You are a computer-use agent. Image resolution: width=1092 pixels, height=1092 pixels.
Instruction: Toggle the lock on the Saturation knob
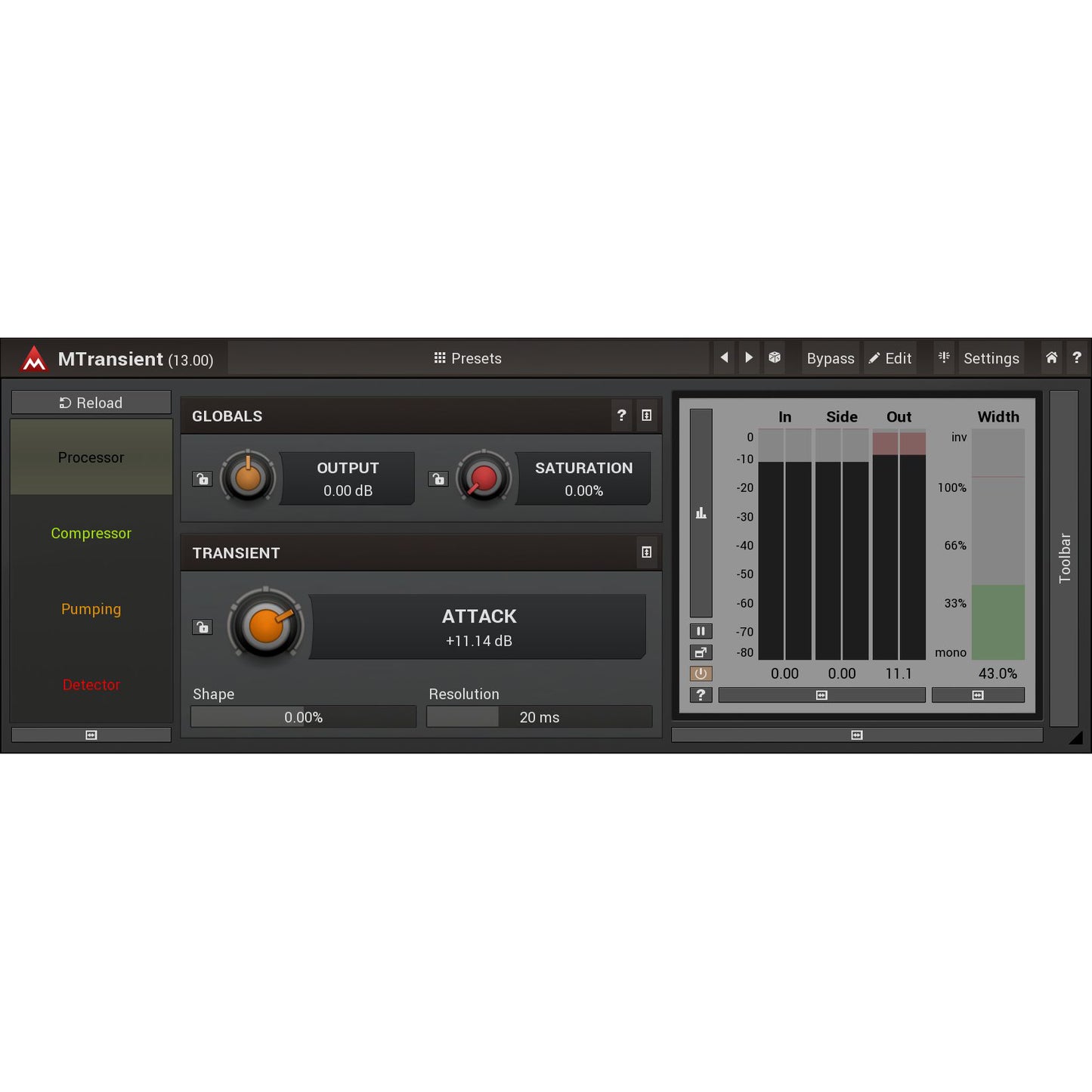tap(438, 478)
